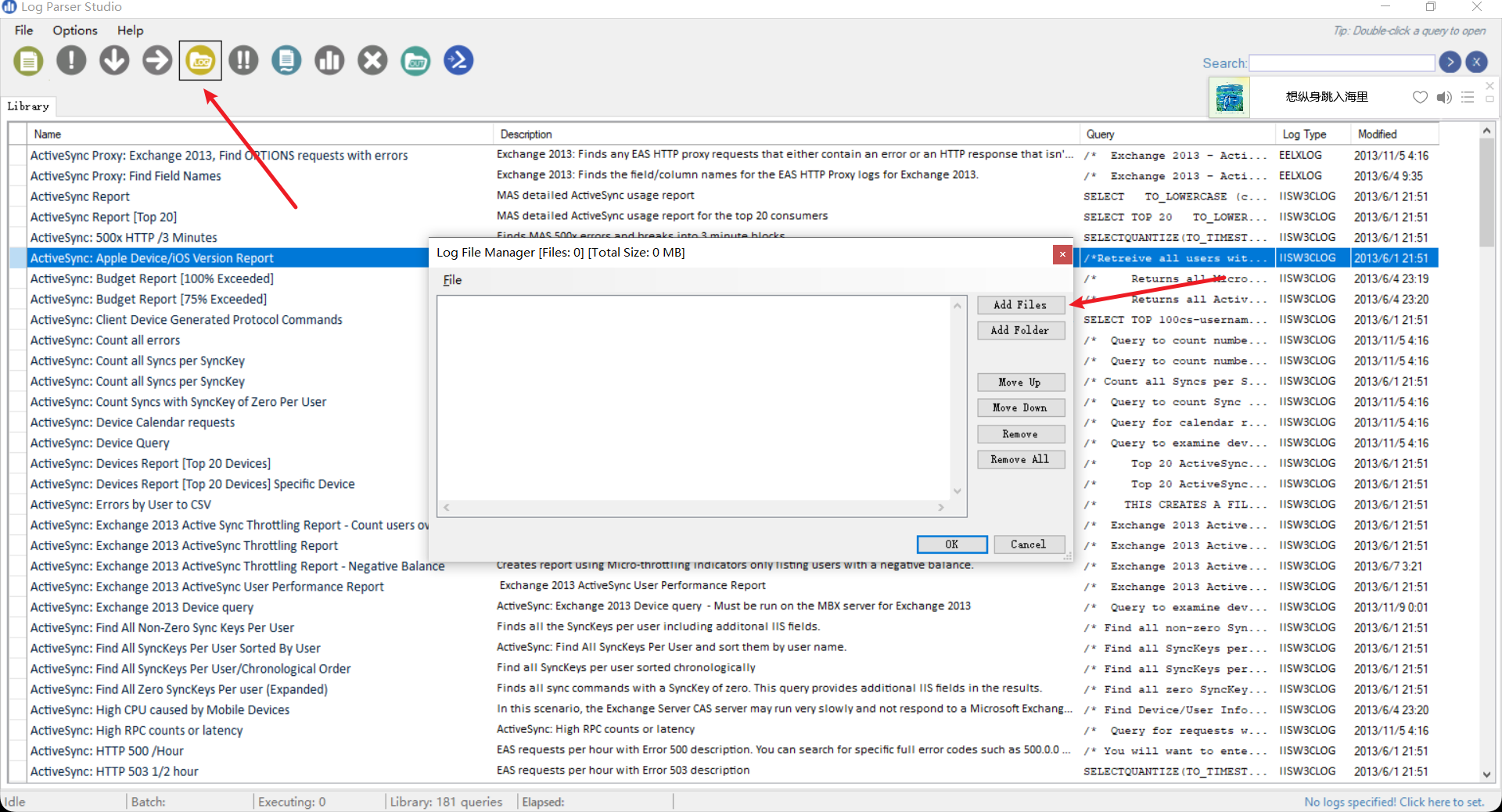Click 'Library: 181 queries' in status bar

(446, 802)
